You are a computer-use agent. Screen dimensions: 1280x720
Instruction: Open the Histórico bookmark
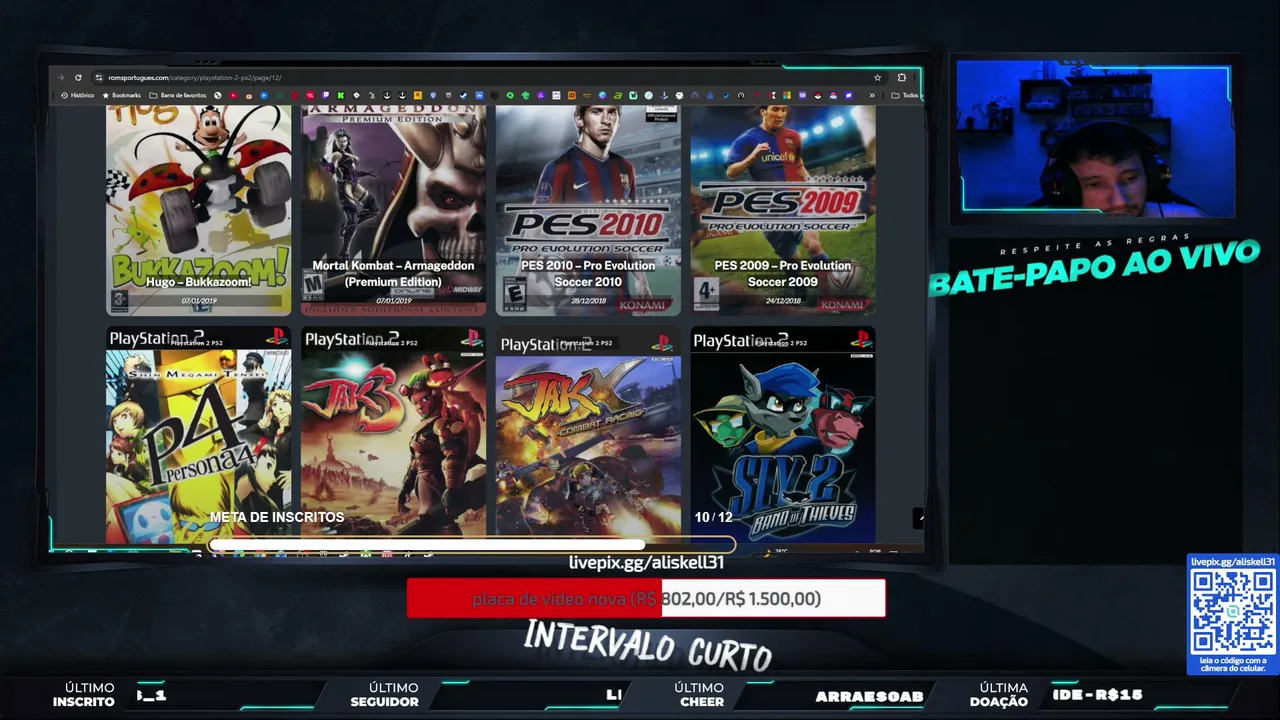pos(78,96)
